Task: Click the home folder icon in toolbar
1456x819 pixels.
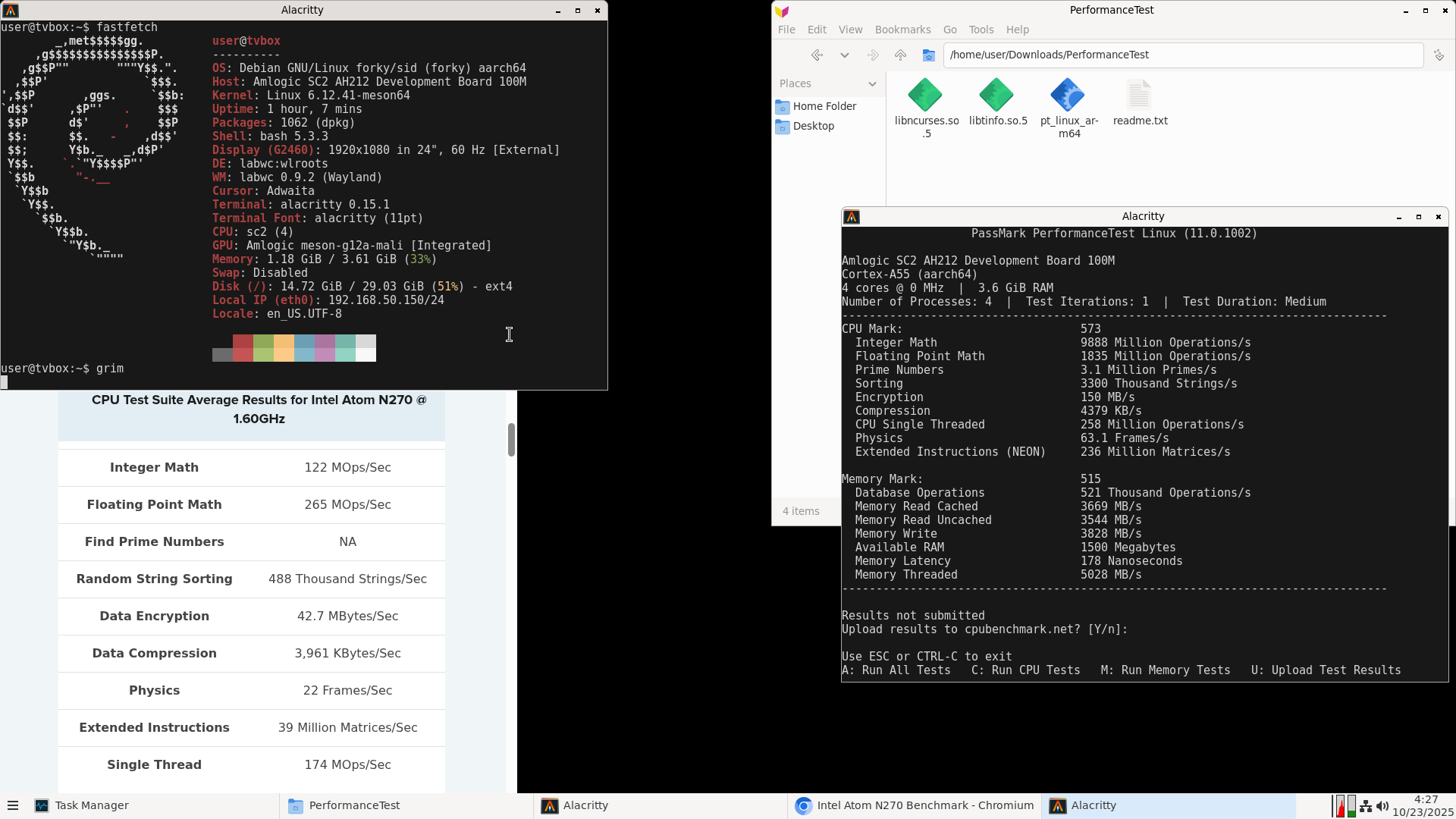Action: tap(928, 55)
